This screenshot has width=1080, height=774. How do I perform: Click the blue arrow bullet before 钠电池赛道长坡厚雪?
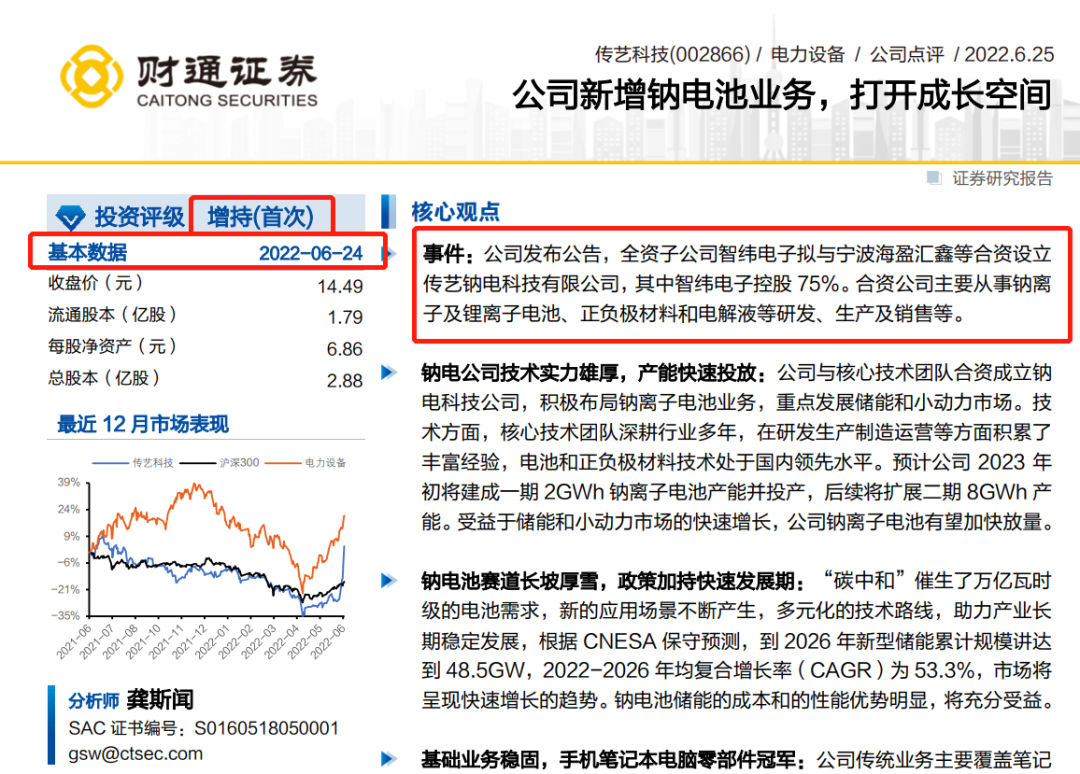(389, 580)
